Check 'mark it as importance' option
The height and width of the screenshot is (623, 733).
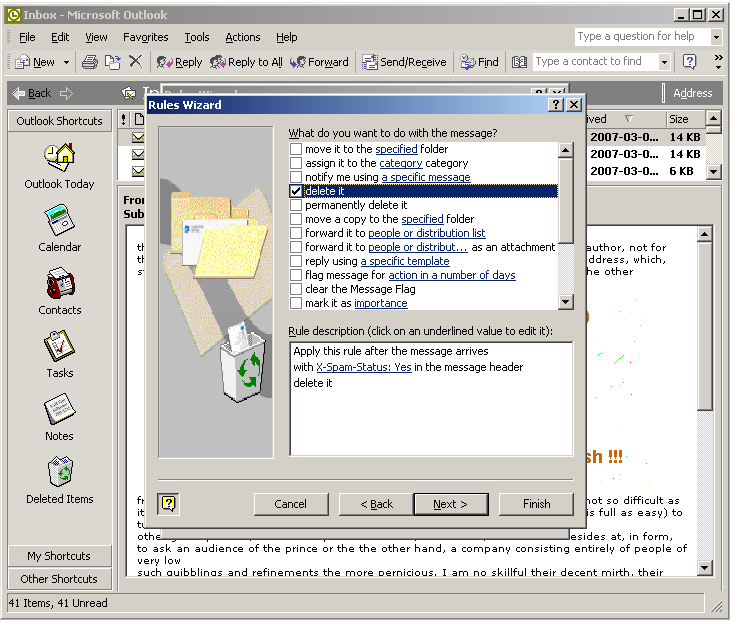[x=295, y=303]
